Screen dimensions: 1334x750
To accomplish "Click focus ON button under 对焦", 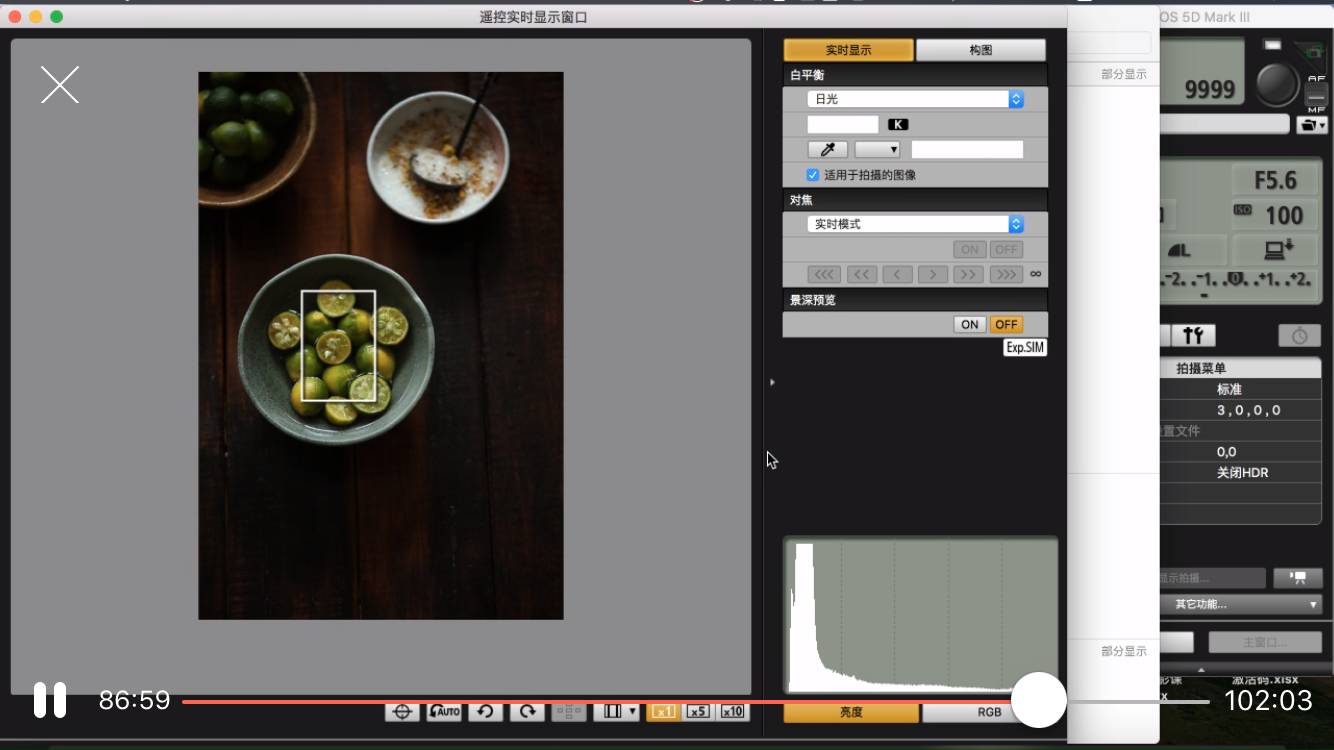I will pyautogui.click(x=970, y=250).
